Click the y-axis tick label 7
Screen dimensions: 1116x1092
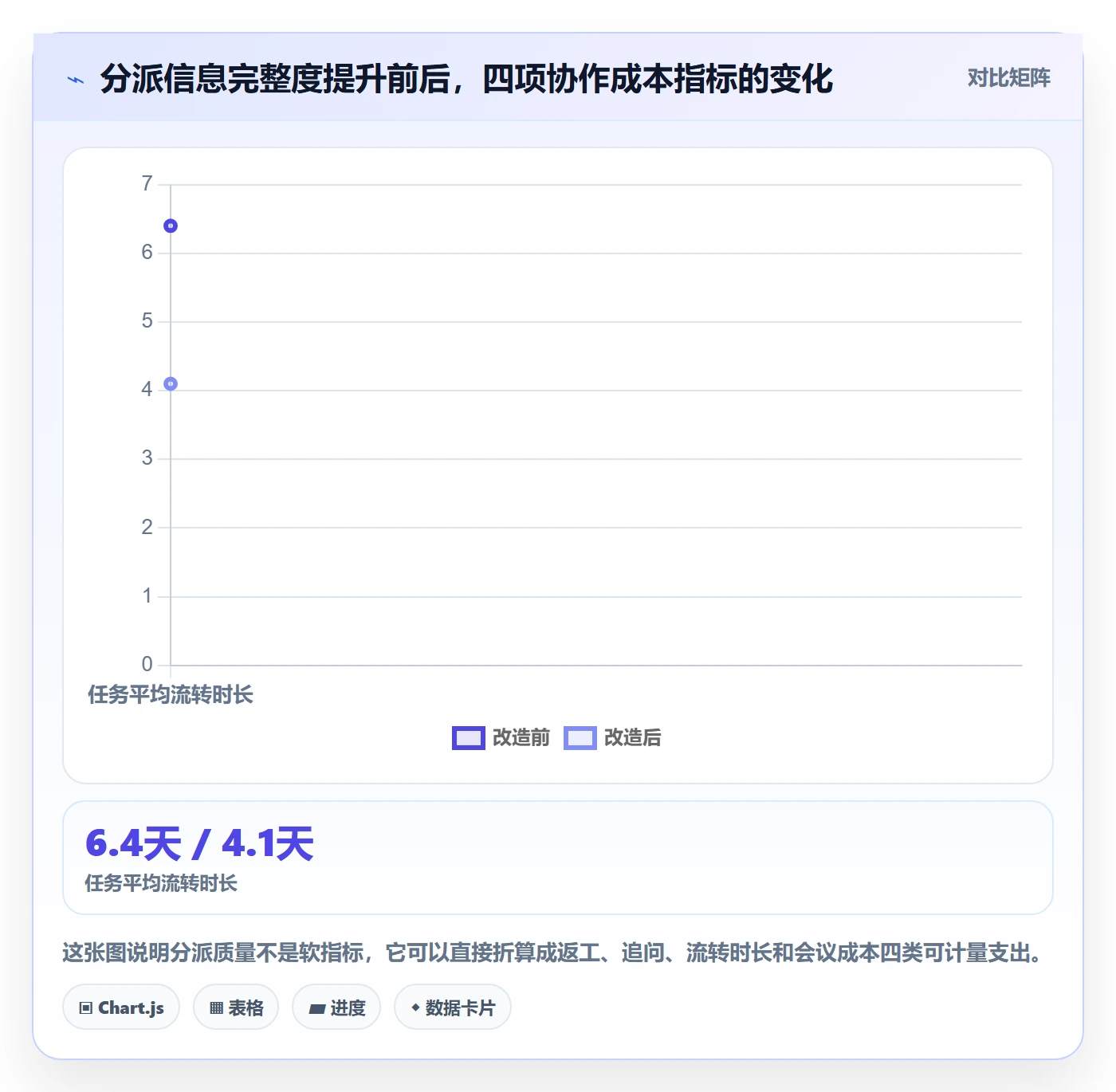tap(147, 184)
